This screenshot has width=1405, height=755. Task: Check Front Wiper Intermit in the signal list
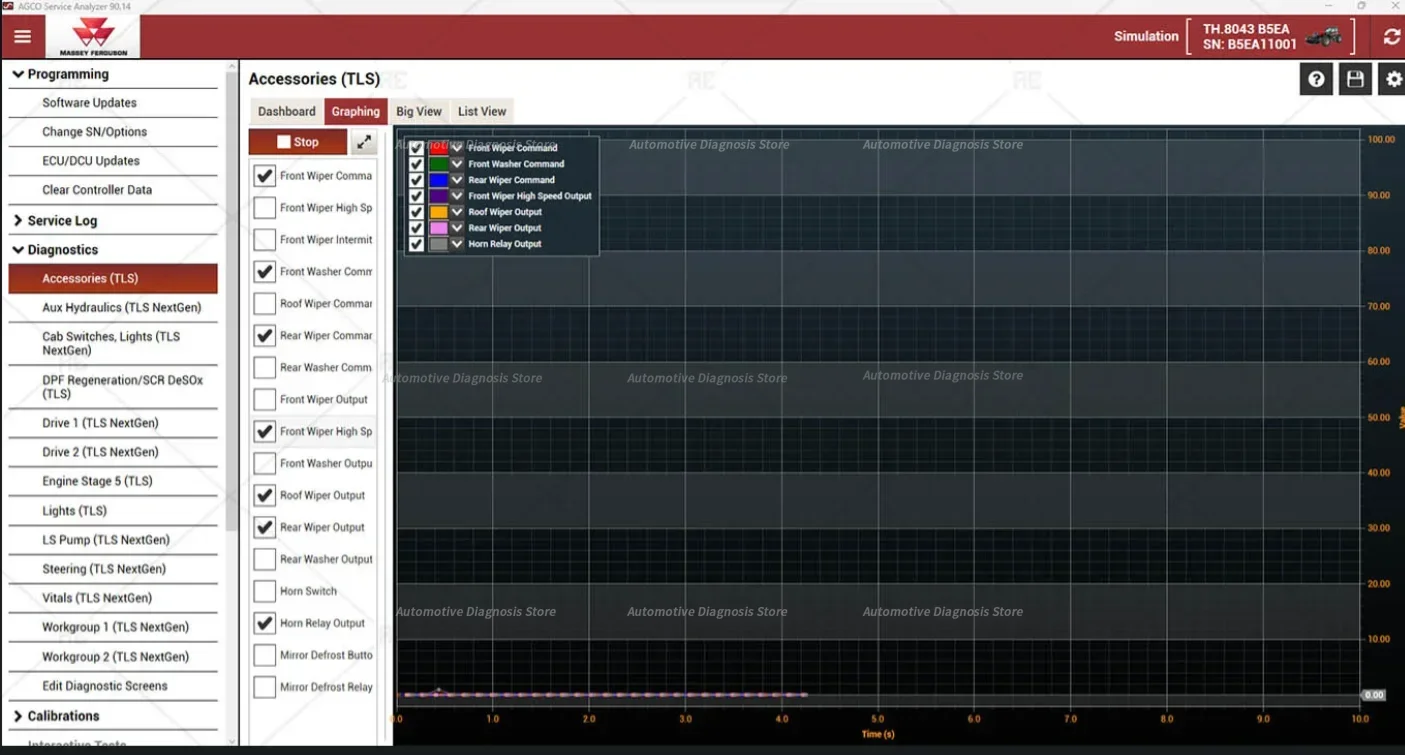click(x=264, y=240)
